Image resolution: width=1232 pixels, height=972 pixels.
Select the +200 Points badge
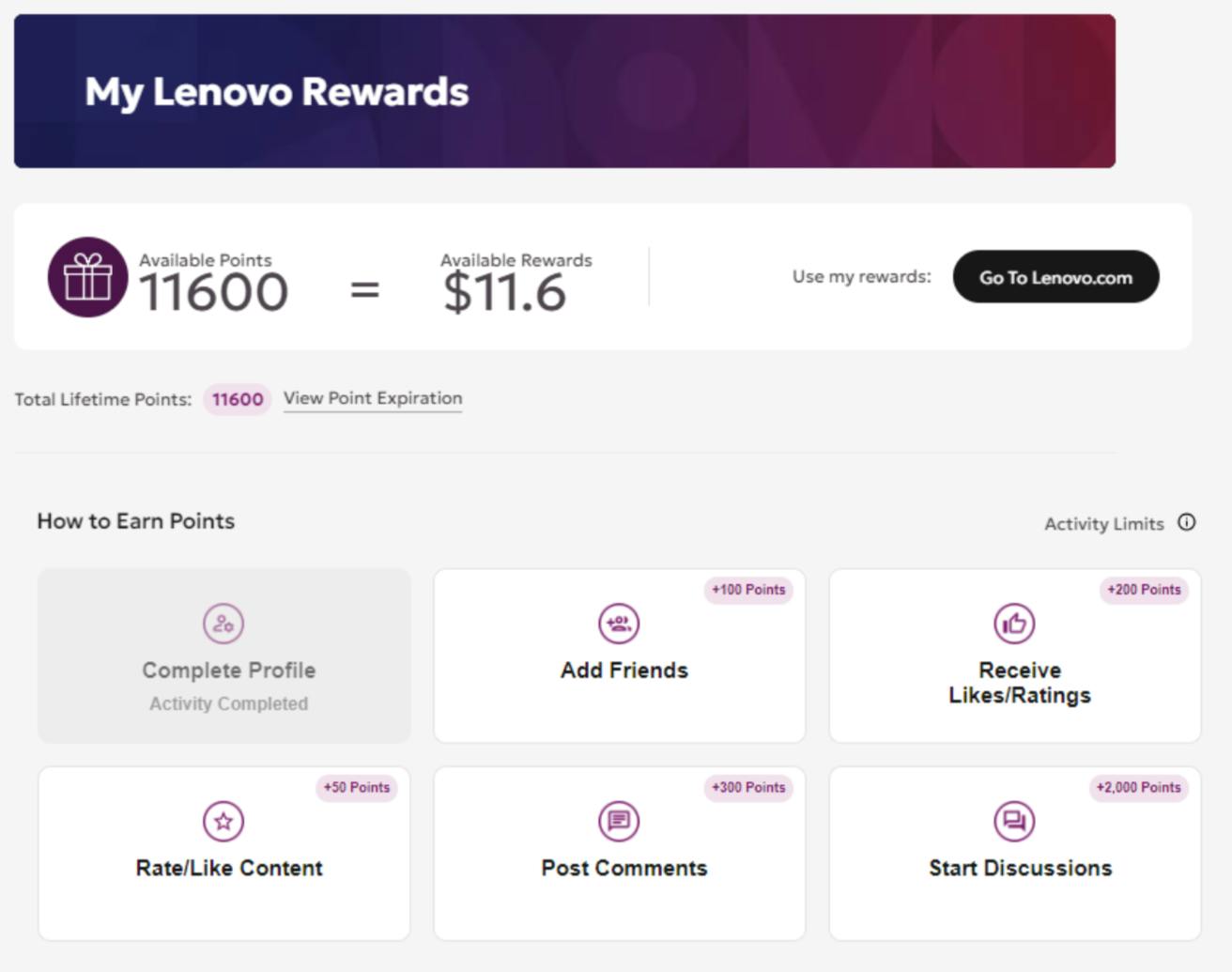pos(1144,590)
